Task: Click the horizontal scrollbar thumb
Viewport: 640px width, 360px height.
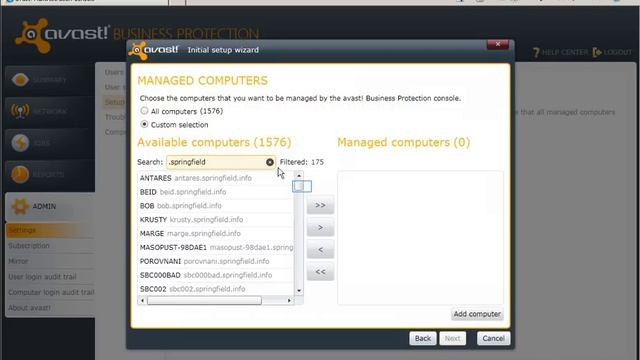Action: [x=204, y=301]
